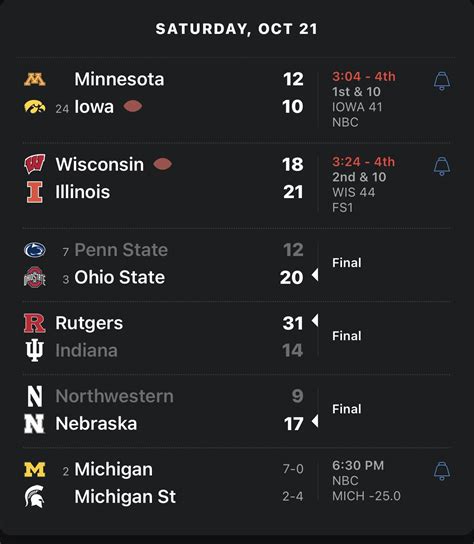Tap the Penn State Nittany Lions logo
Viewport: 474px width, 544px height.
[35, 250]
